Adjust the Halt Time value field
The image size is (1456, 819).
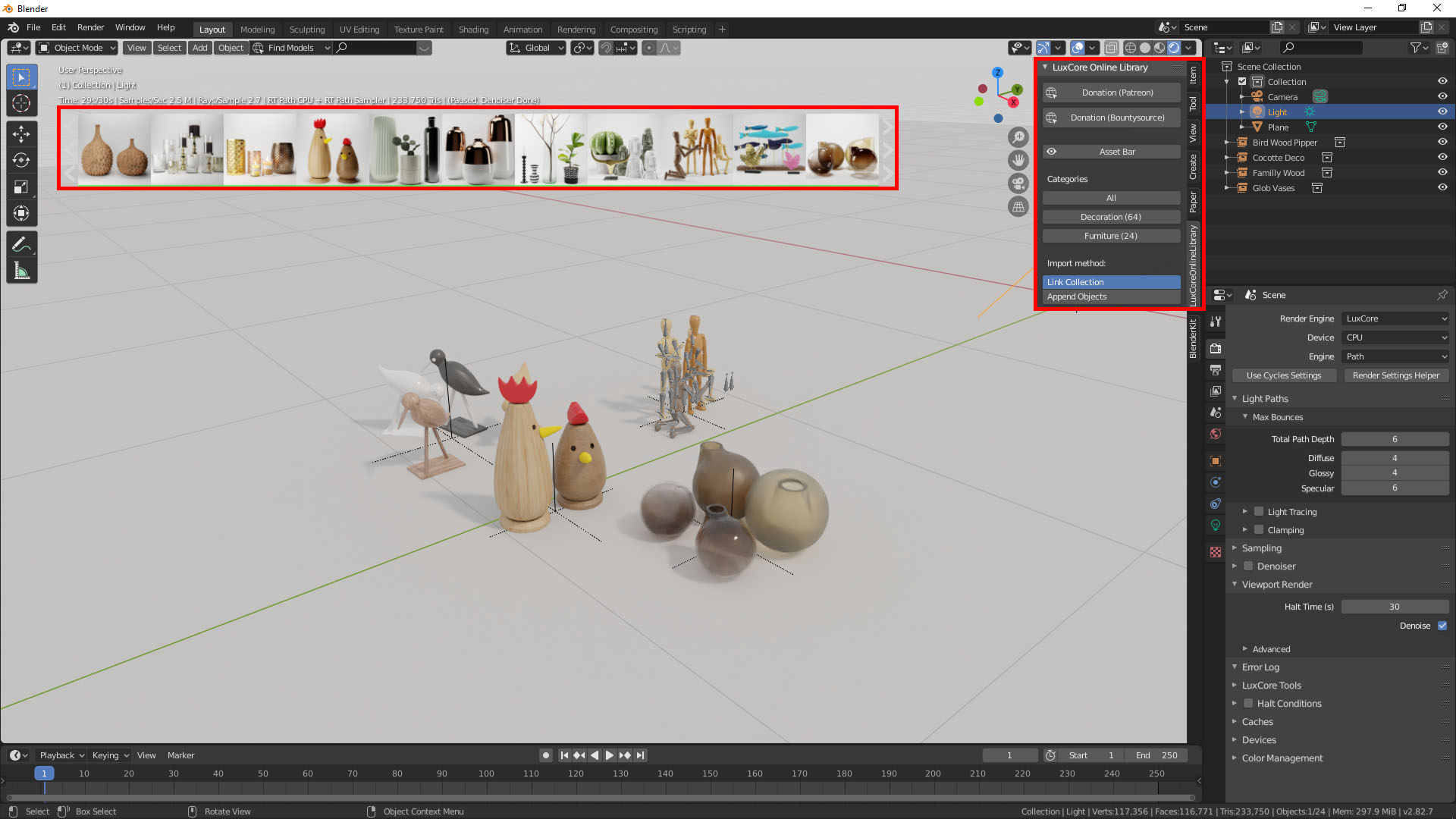[x=1395, y=607]
